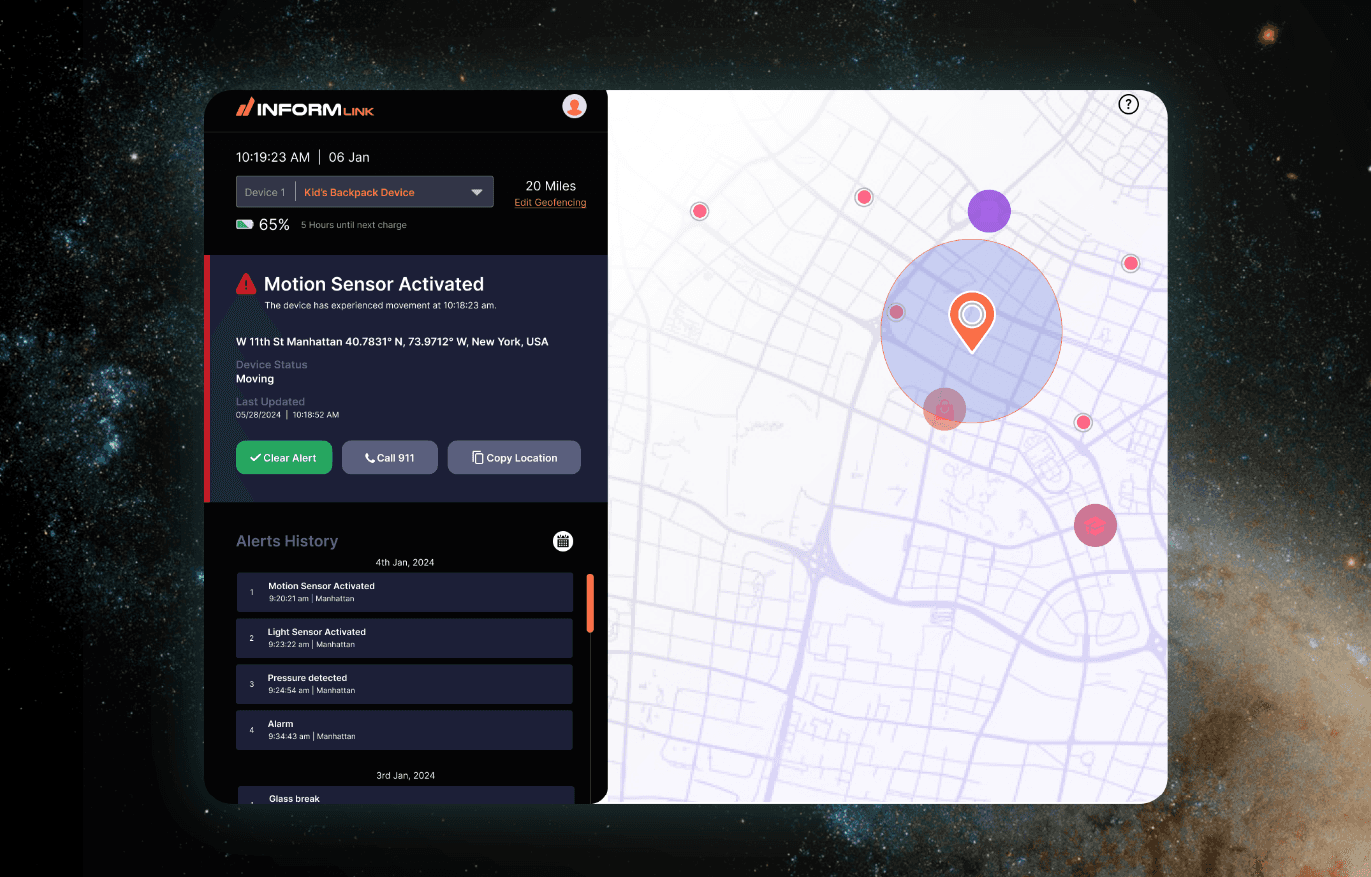Click the 20 Miles geofence value
Viewport: 1371px width, 877px height.
(x=551, y=186)
